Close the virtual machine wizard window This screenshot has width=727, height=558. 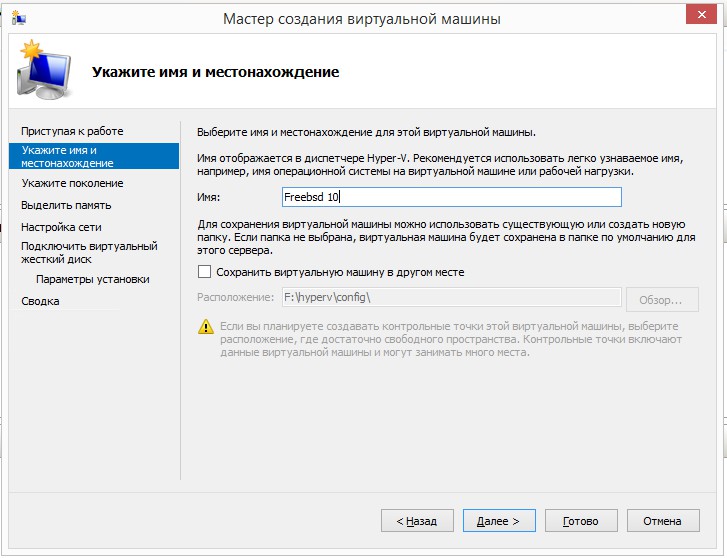pos(701,15)
